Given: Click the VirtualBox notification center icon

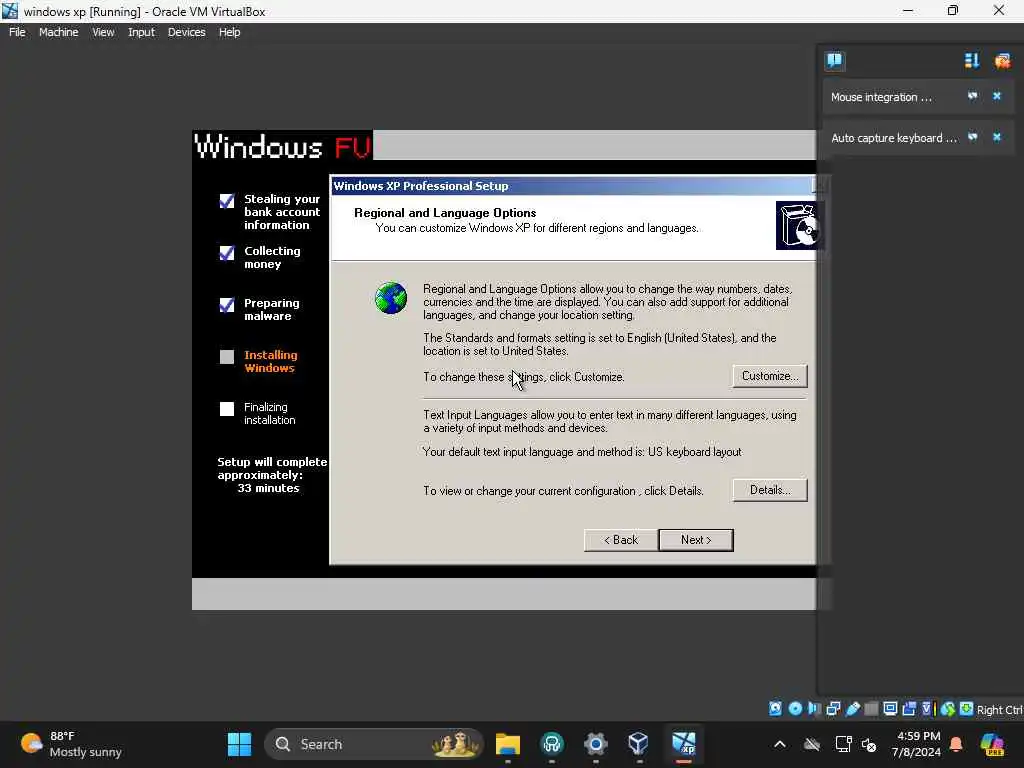Looking at the screenshot, I should [834, 61].
